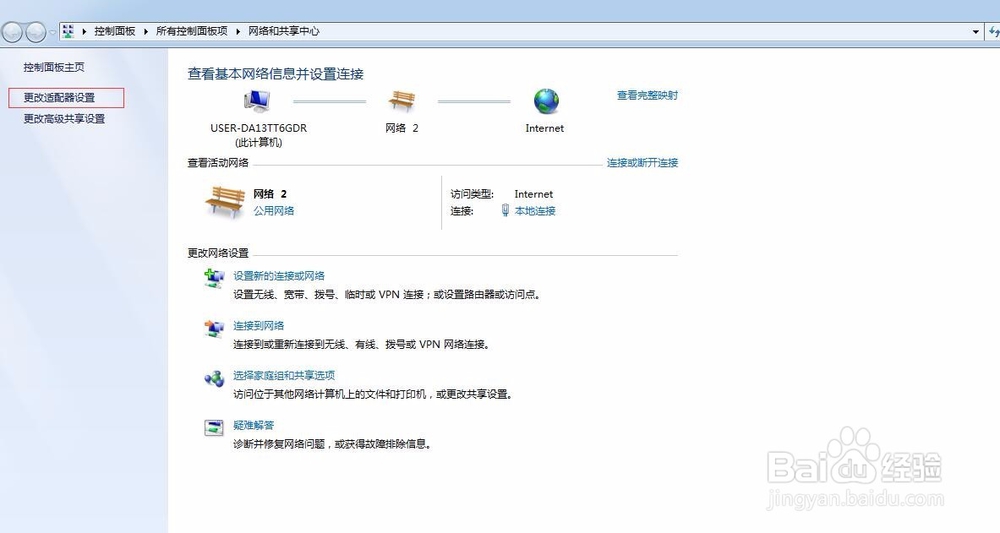Click the USER-DA13TT6GDR computer name text
1000x533 pixels.
point(259,128)
